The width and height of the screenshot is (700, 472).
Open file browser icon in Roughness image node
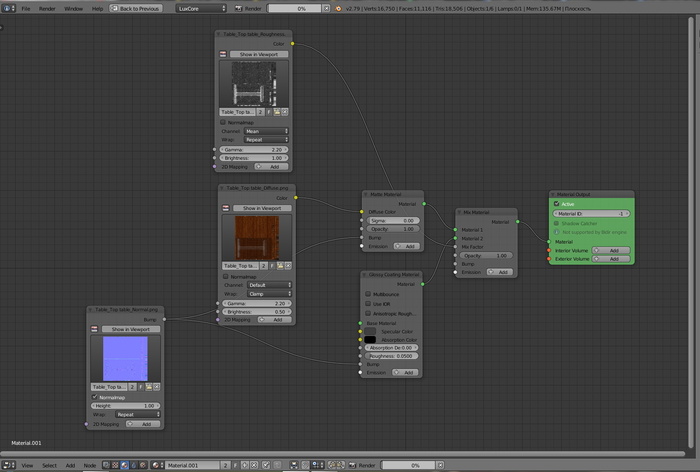tap(278, 113)
